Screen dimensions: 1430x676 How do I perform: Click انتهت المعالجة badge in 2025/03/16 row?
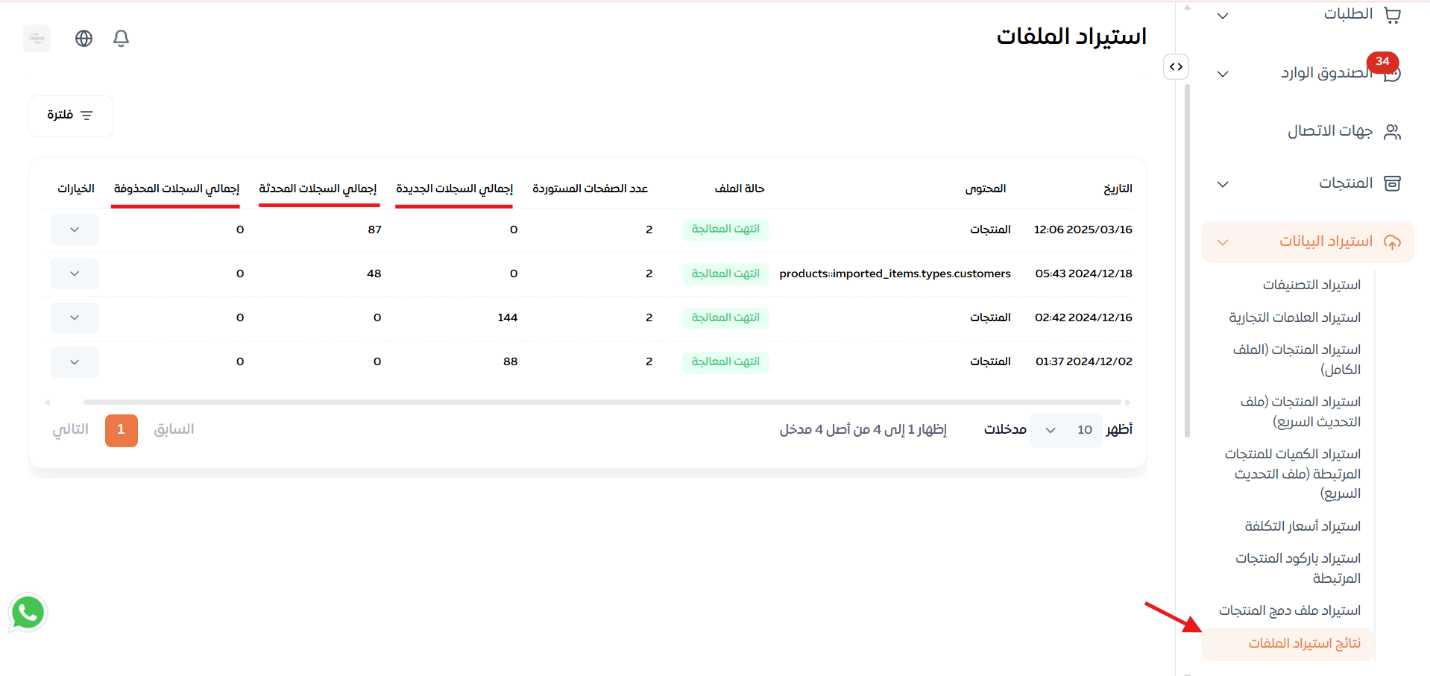pyautogui.click(x=725, y=229)
